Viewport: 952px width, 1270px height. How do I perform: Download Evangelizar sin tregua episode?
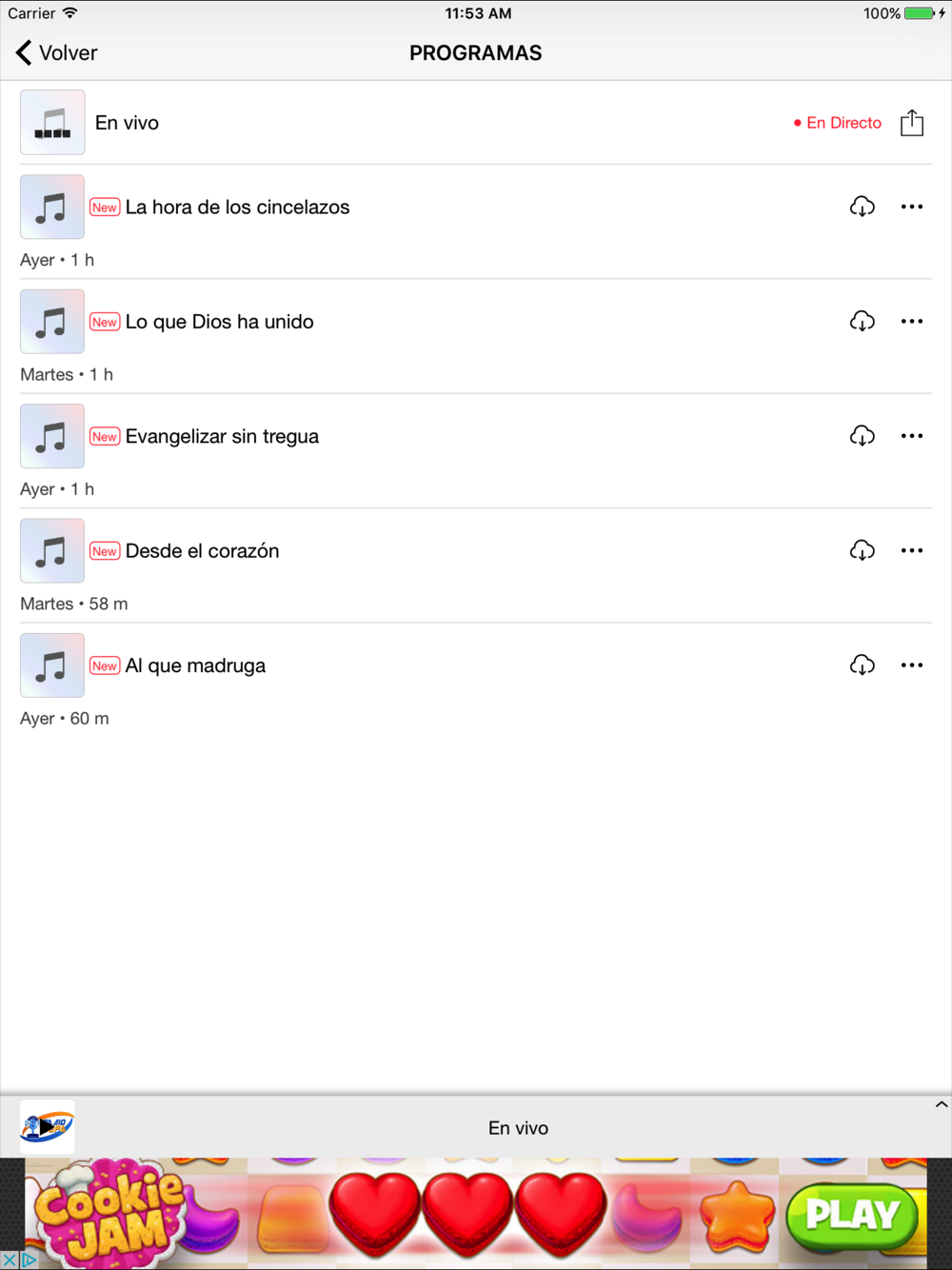click(x=863, y=436)
